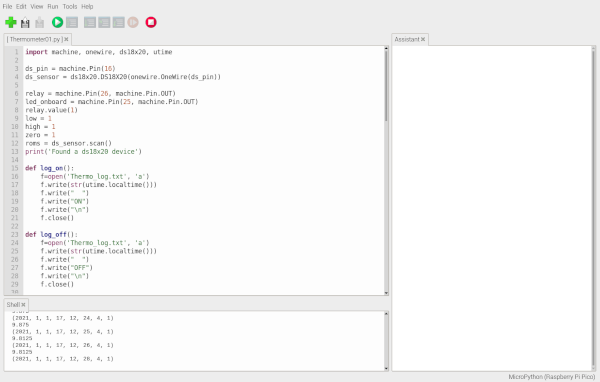600x382 pixels.
Task: Click the f.write("ON") line
Action: tap(65, 201)
